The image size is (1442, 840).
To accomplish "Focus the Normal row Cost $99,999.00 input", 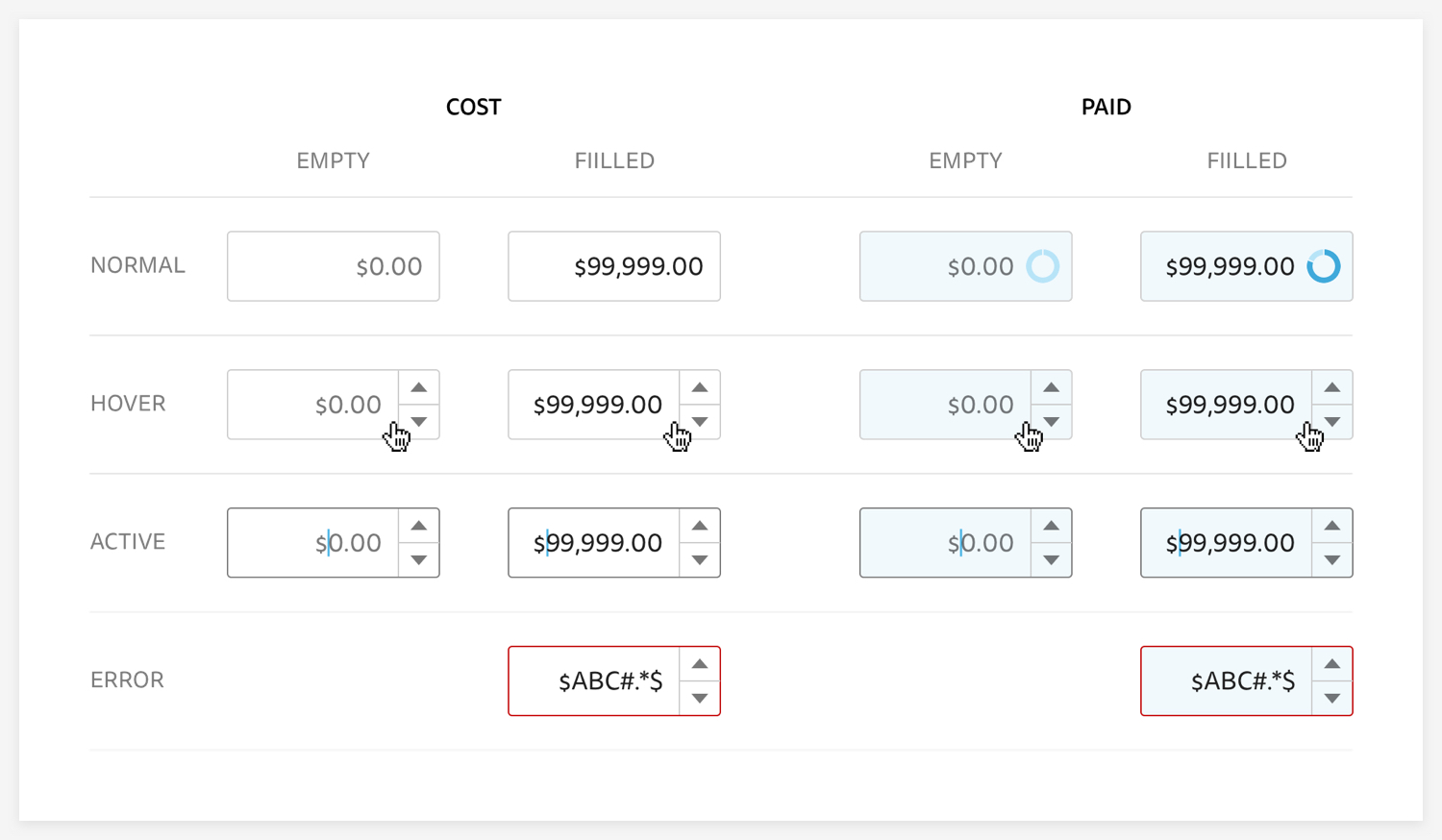I will click(x=614, y=266).
